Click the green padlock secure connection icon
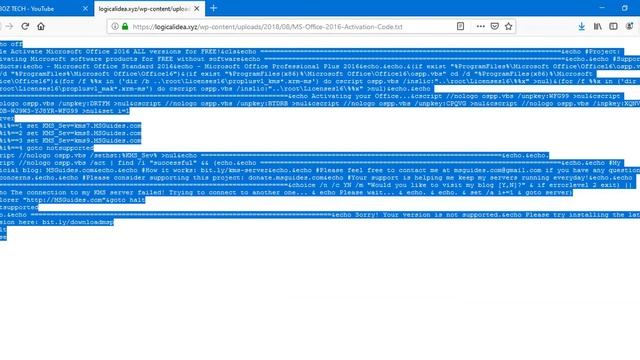 (125, 27)
